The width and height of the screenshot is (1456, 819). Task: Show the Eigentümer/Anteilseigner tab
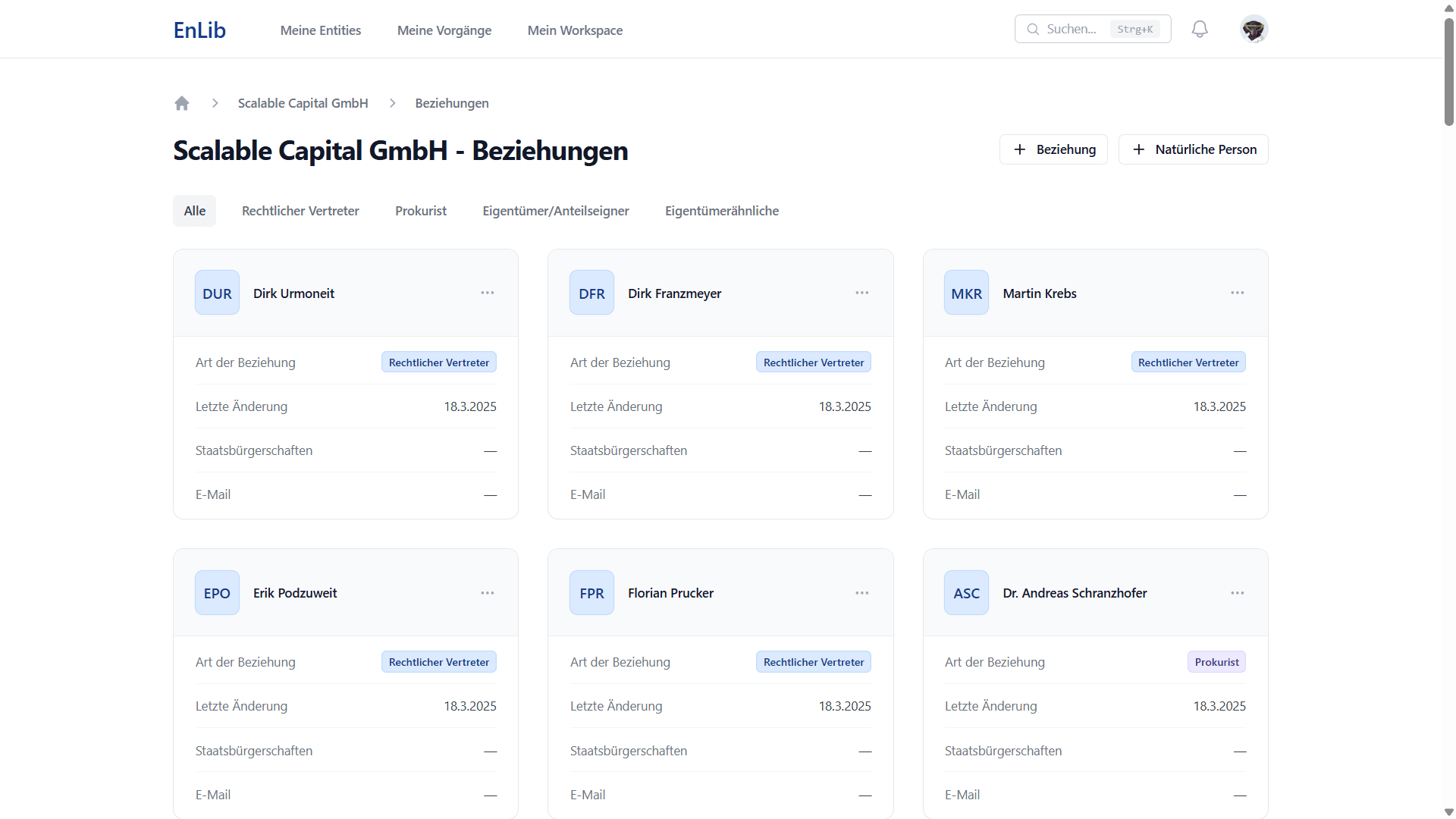pos(555,211)
